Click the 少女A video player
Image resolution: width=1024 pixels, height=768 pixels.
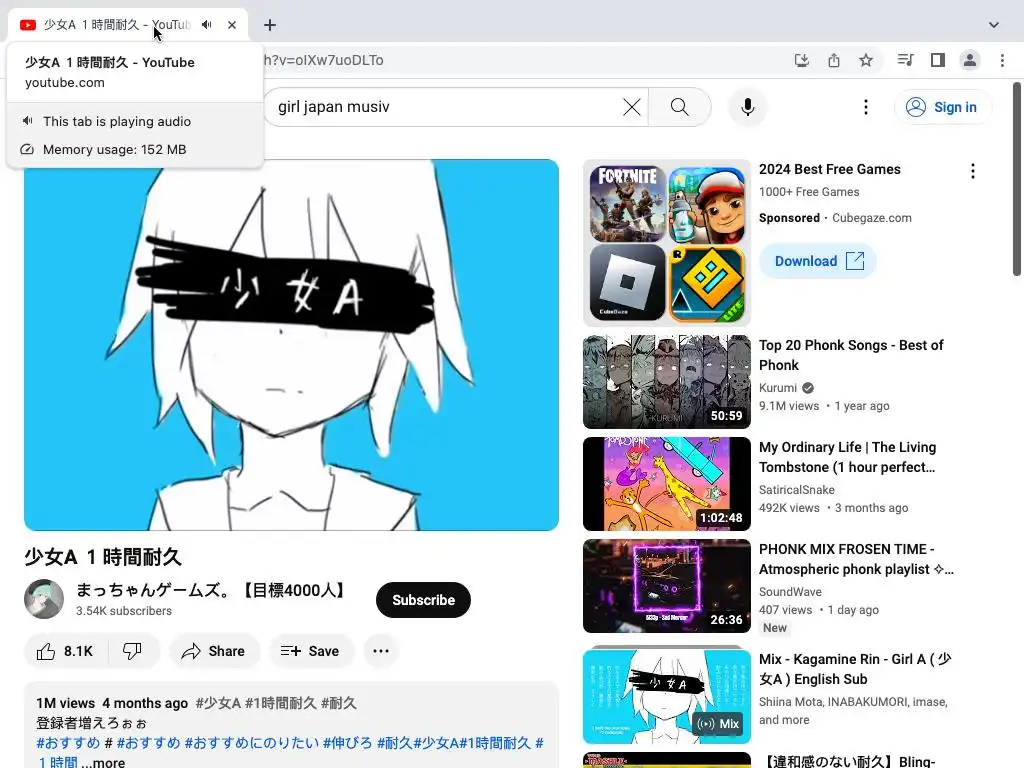[x=291, y=345]
